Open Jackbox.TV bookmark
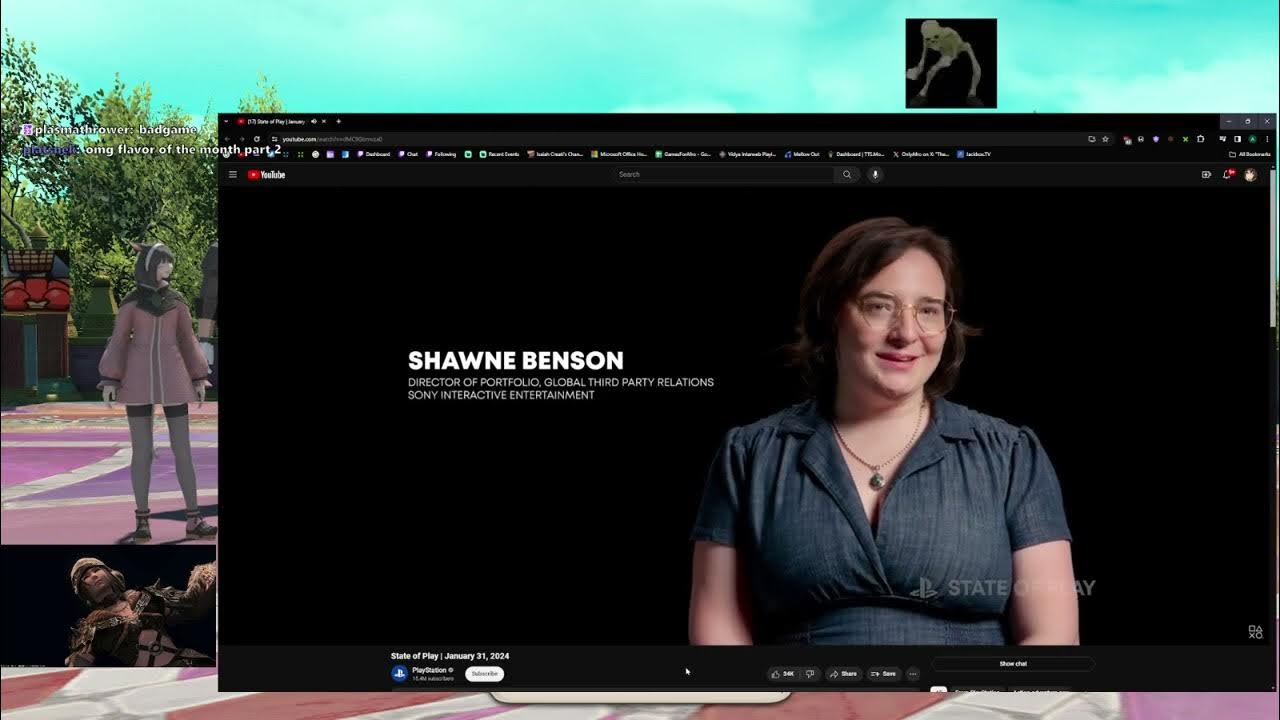 (x=973, y=154)
